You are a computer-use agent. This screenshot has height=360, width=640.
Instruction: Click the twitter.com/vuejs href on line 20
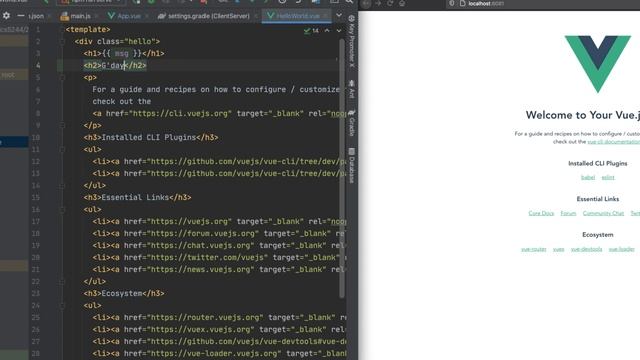click(x=207, y=258)
